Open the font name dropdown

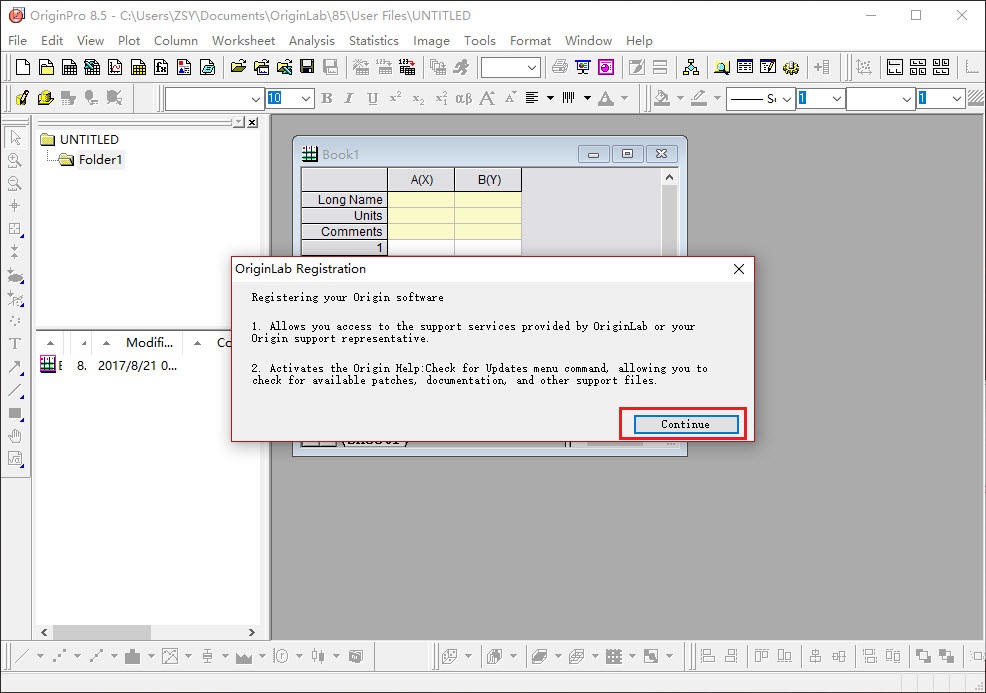[x=254, y=98]
